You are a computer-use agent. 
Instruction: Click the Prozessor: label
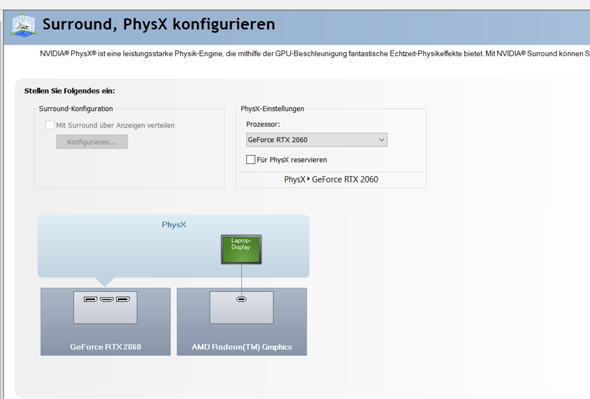263,124
